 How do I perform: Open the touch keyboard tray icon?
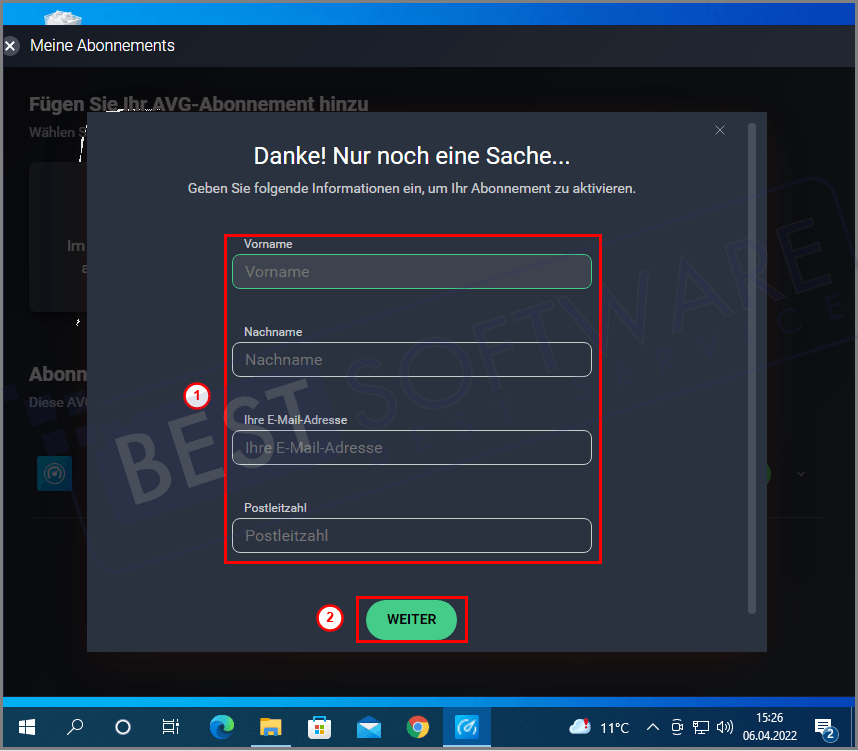(x=677, y=727)
